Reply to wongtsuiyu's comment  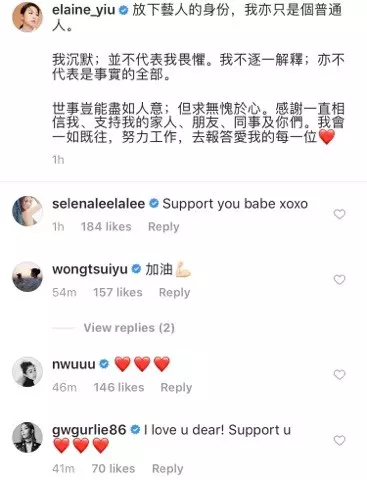[174, 292]
